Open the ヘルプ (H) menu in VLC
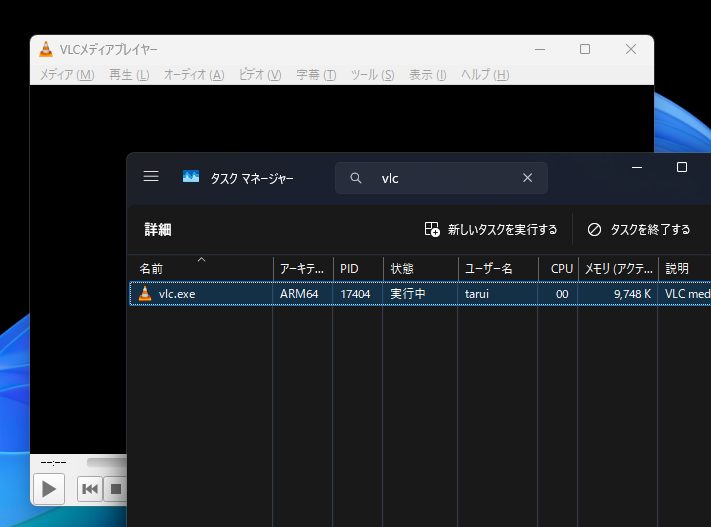 tap(485, 74)
